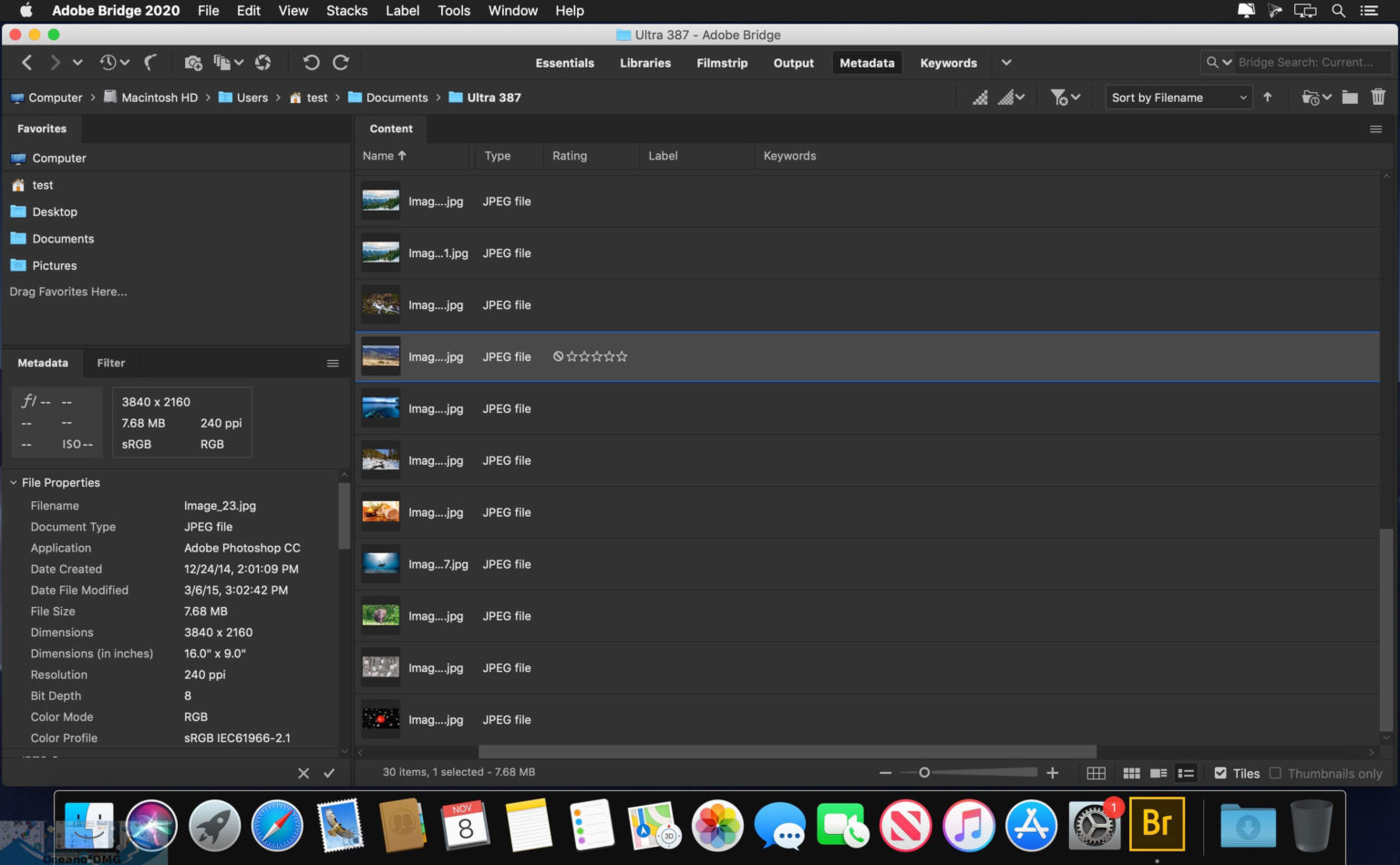The width and height of the screenshot is (1400, 865).
Task: Select Pictures in the Favorites list
Action: pyautogui.click(x=55, y=266)
